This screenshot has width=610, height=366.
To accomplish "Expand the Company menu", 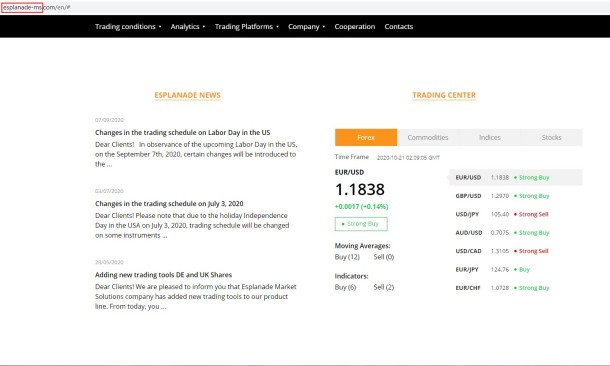I will click(307, 26).
